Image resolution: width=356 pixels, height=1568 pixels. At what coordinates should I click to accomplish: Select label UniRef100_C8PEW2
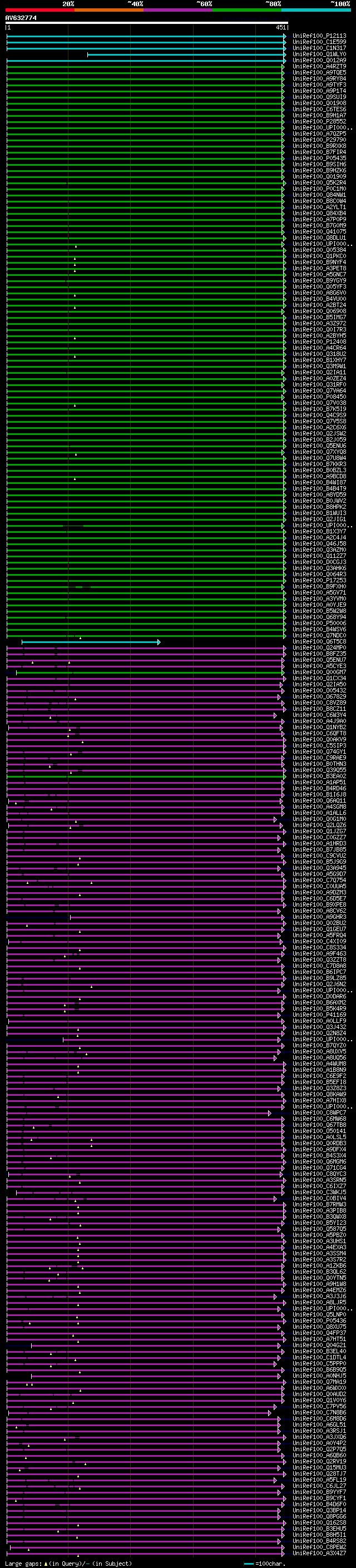[319, 1547]
